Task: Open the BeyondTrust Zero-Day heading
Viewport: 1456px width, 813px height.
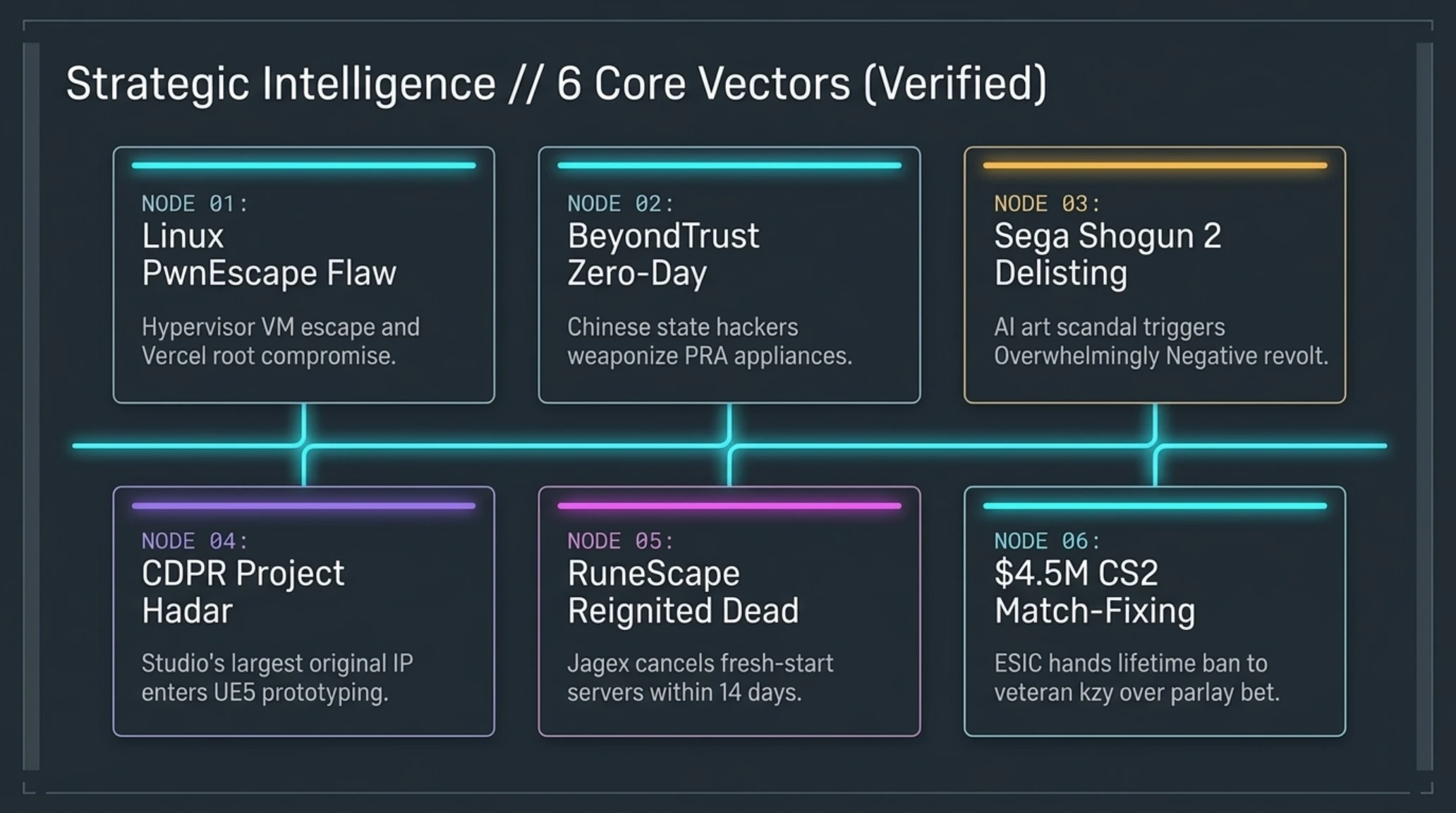Action: (x=663, y=254)
